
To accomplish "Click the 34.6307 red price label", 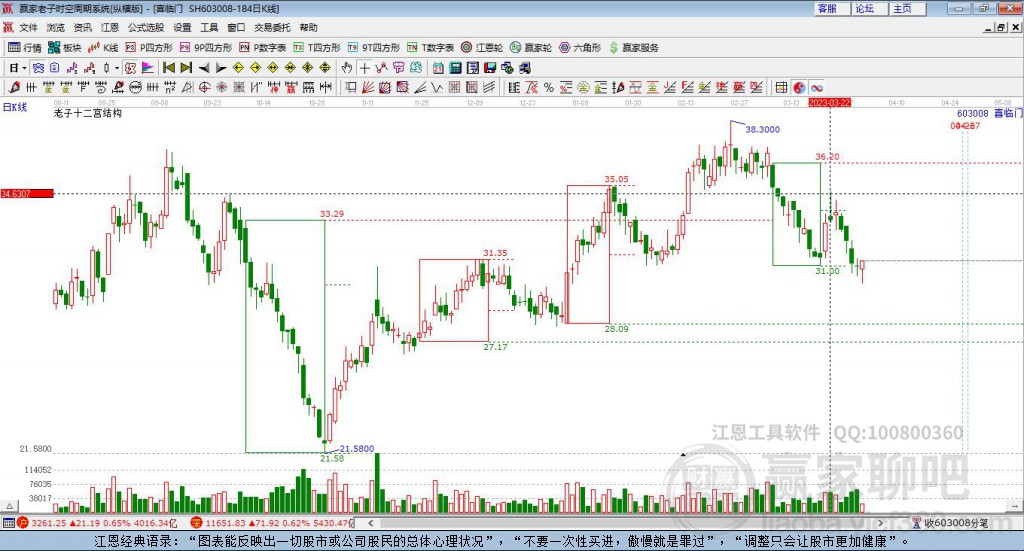I will tap(27, 194).
